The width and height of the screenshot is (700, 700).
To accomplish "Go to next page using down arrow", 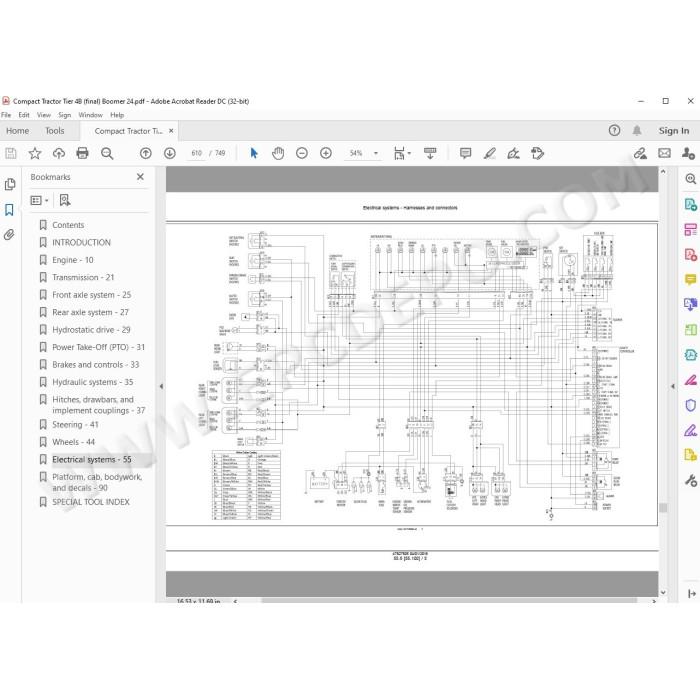I will (170, 154).
